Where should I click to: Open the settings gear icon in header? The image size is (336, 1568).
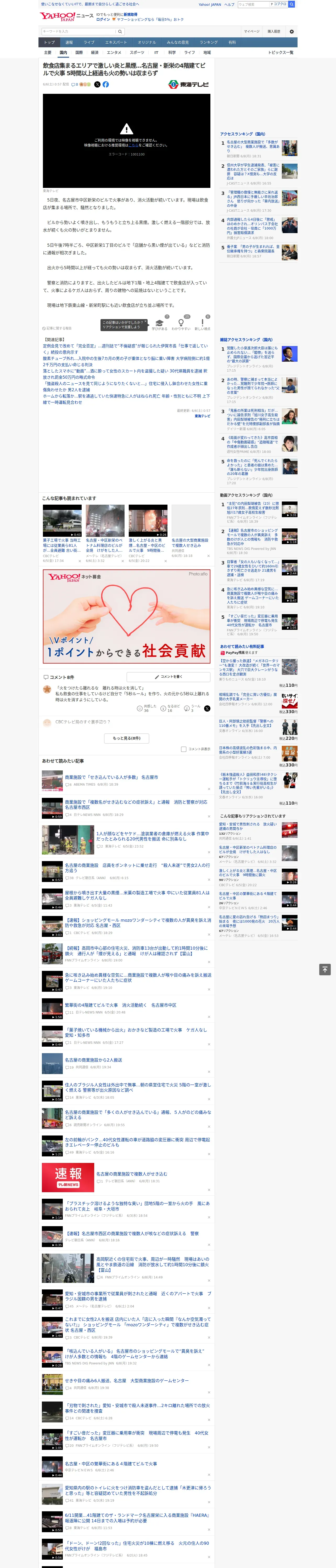[x=292, y=31]
